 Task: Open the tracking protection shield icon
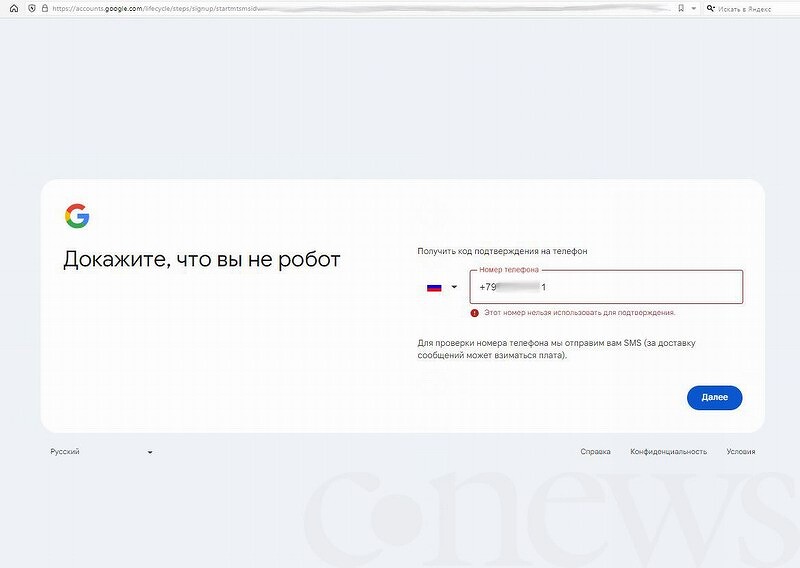(x=32, y=8)
